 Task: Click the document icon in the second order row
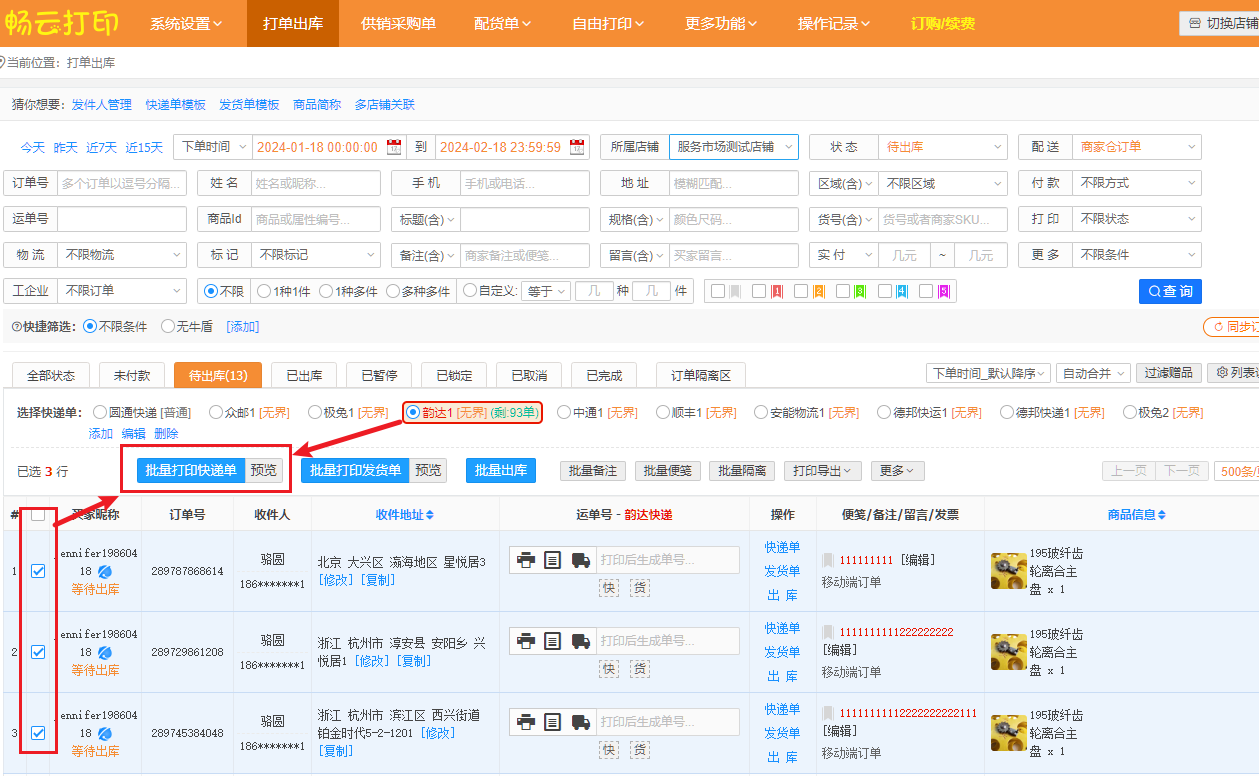[x=552, y=641]
